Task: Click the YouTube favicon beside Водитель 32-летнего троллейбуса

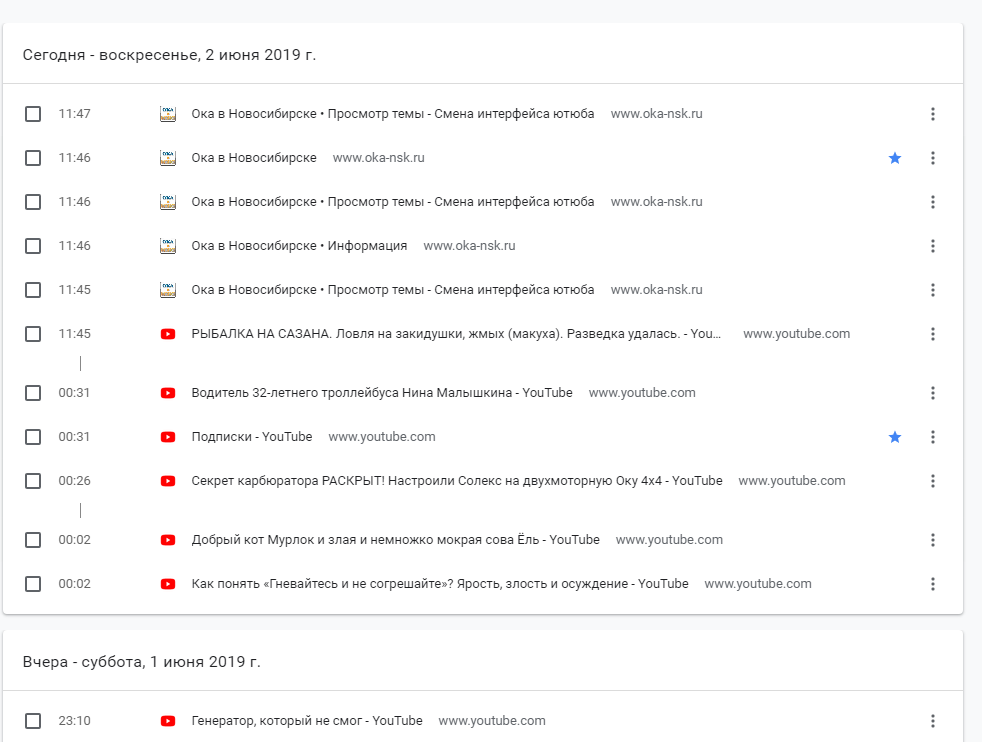Action: click(168, 393)
